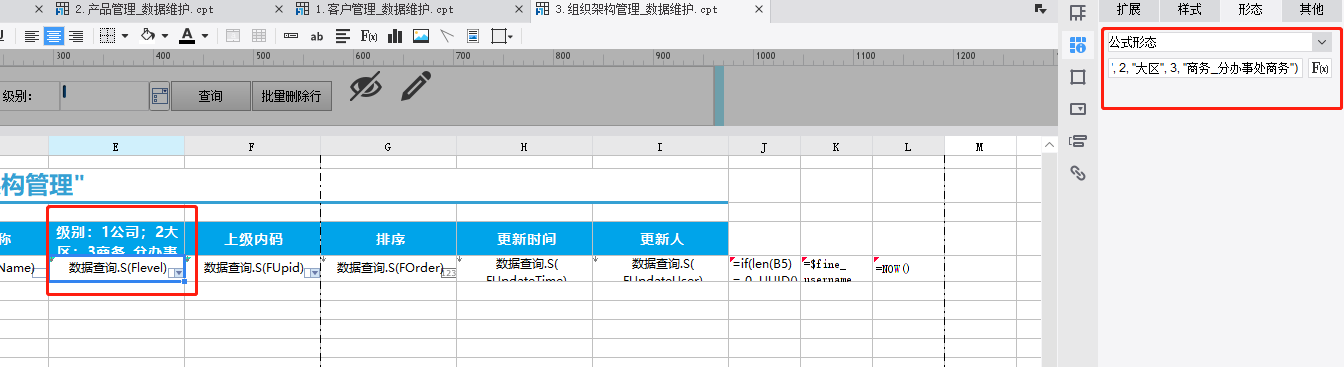Insert slash diagonal line element
The height and width of the screenshot is (367, 1344).
coord(447,36)
